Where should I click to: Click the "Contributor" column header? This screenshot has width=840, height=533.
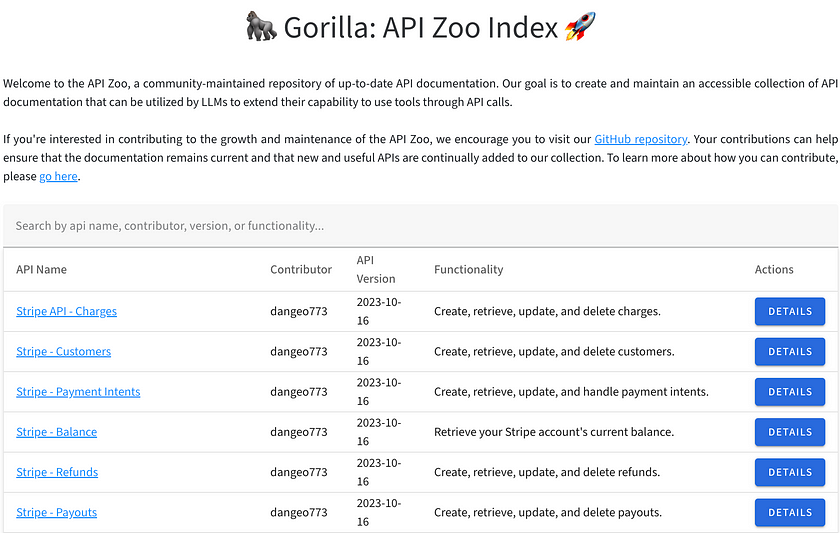click(x=301, y=269)
